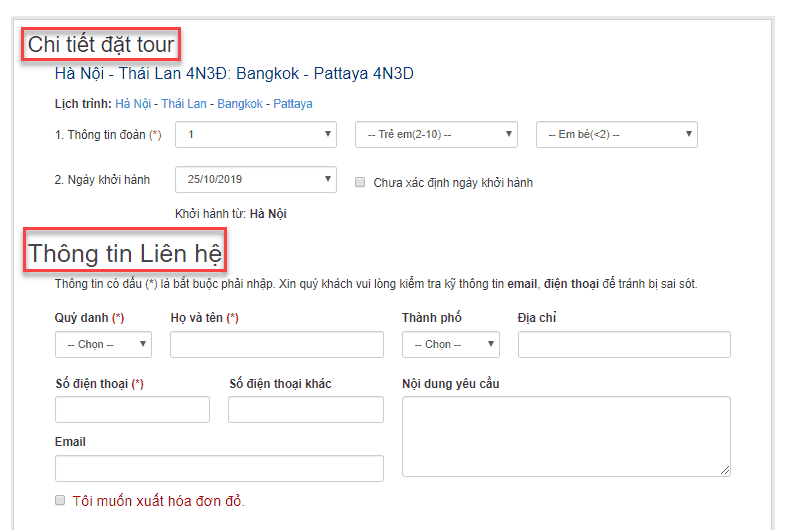This screenshot has width=787, height=530.
Task: Expand the Trẻ em(2-10) dropdown
Action: pos(436,134)
